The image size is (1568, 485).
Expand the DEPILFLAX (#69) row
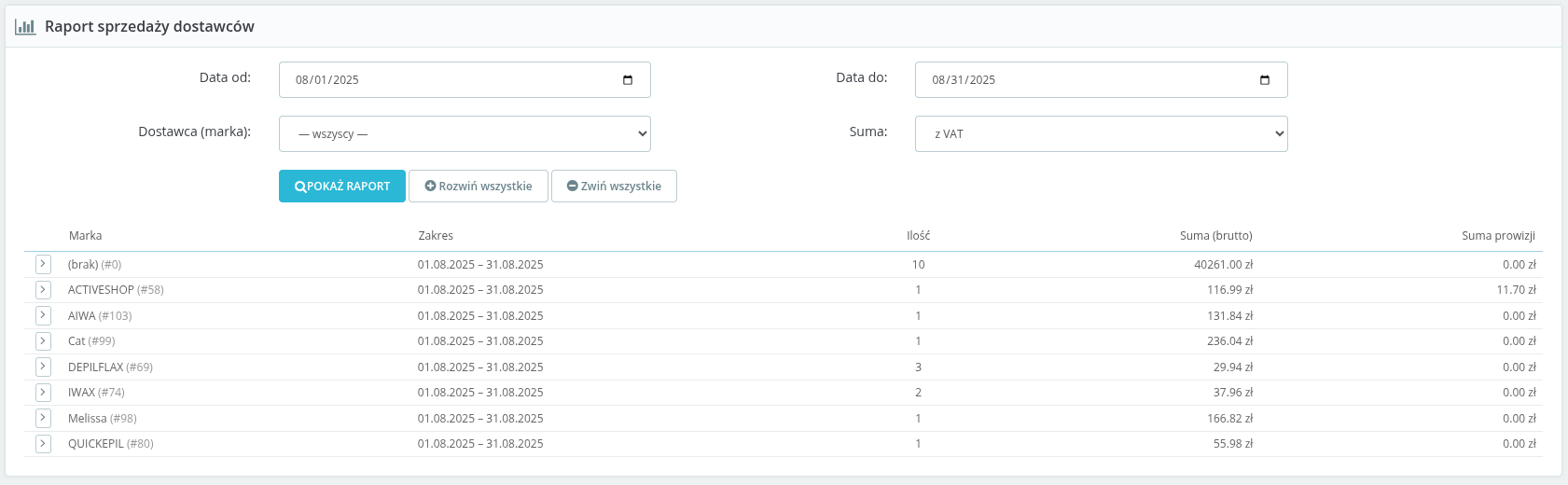43,367
